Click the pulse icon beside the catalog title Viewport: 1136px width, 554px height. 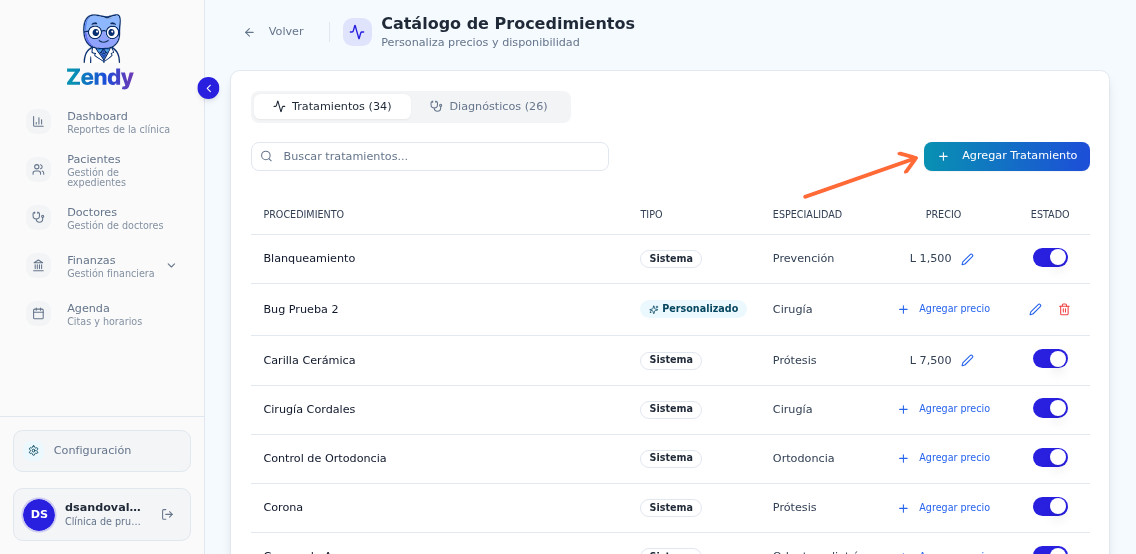tap(357, 32)
